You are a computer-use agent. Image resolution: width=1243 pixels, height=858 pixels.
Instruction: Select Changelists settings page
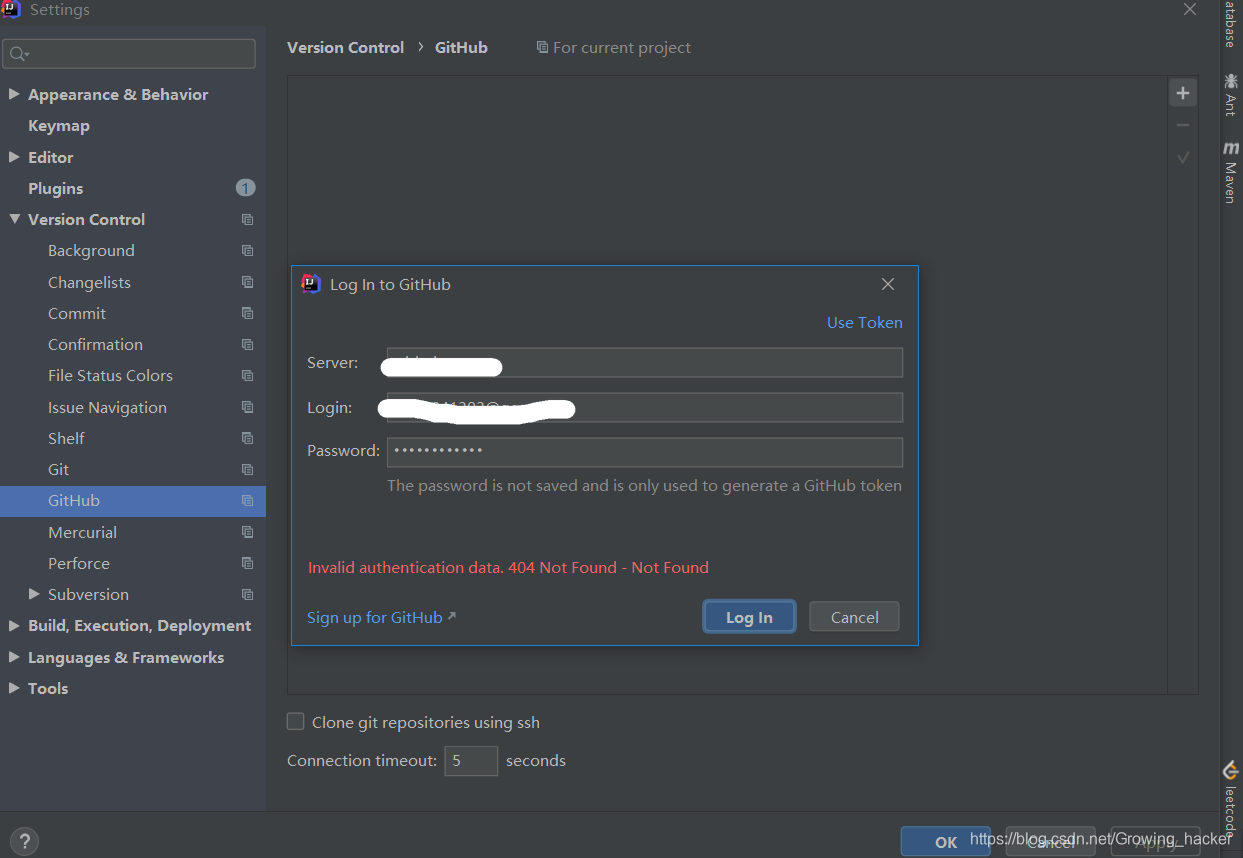click(89, 282)
